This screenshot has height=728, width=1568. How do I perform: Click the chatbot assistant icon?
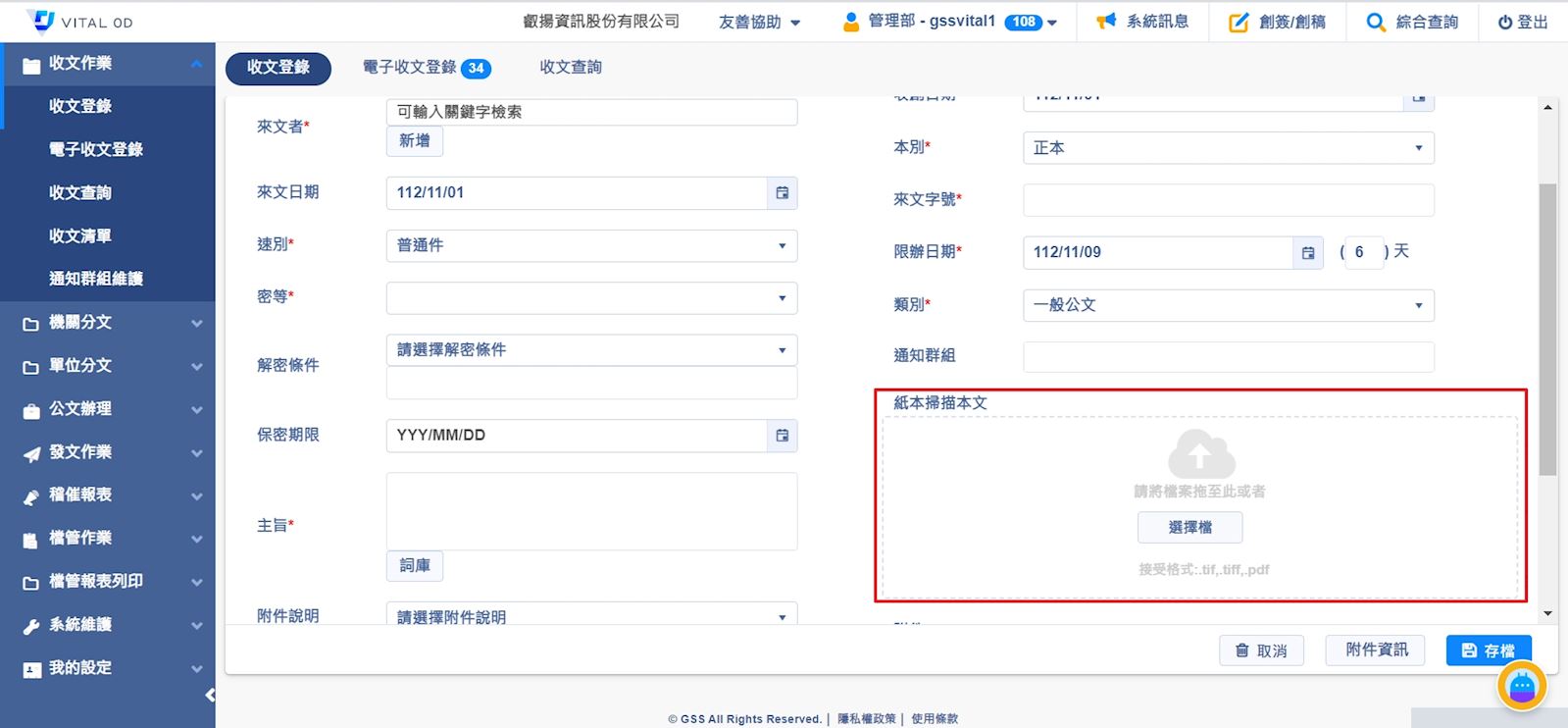click(1521, 686)
